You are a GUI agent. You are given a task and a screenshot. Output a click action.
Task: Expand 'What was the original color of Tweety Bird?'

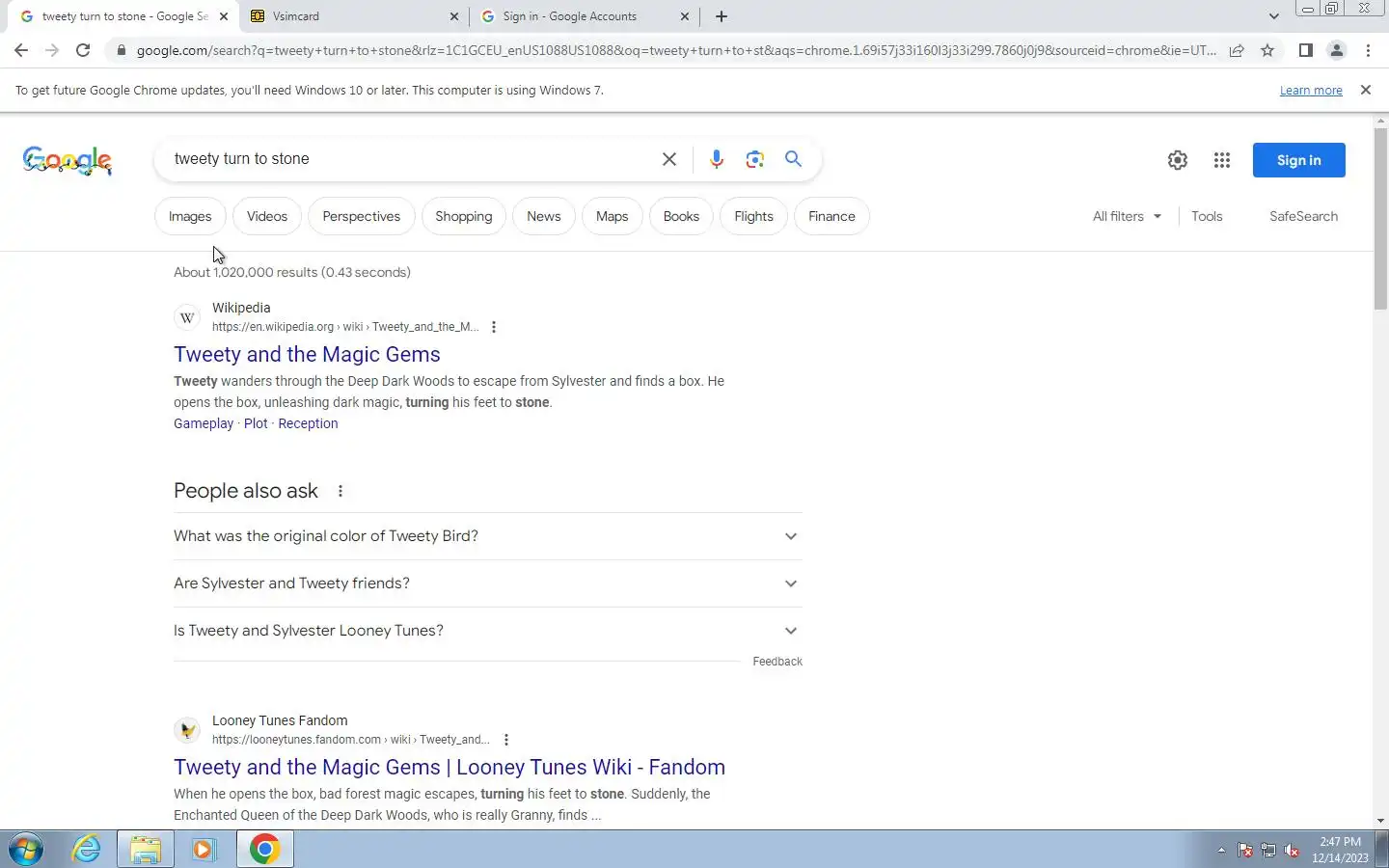pyautogui.click(x=488, y=536)
